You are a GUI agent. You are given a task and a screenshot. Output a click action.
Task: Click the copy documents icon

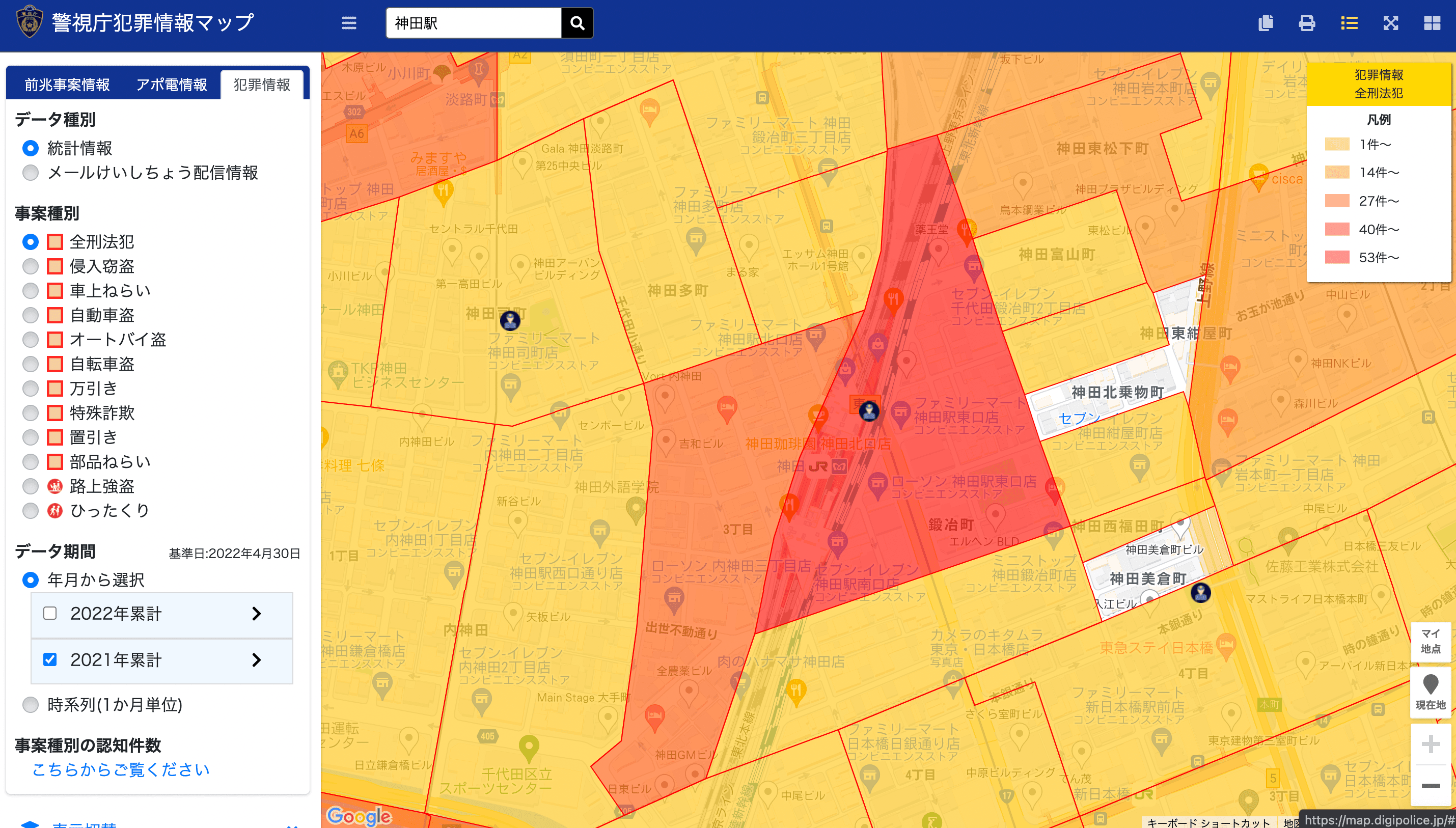coord(1266,23)
